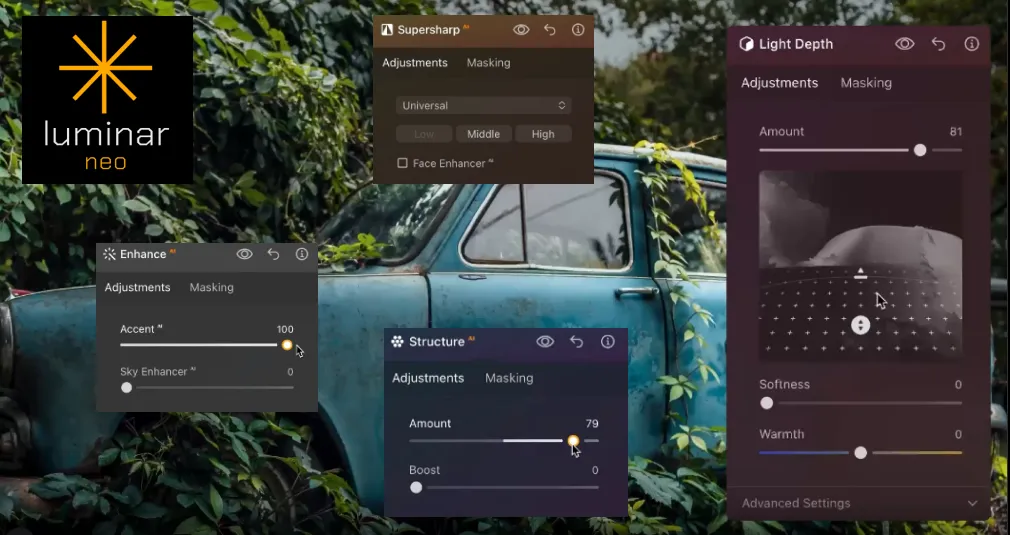Hide the Light Depth effect via eye icon
Screen dimensions: 1010x535
pos(905,44)
